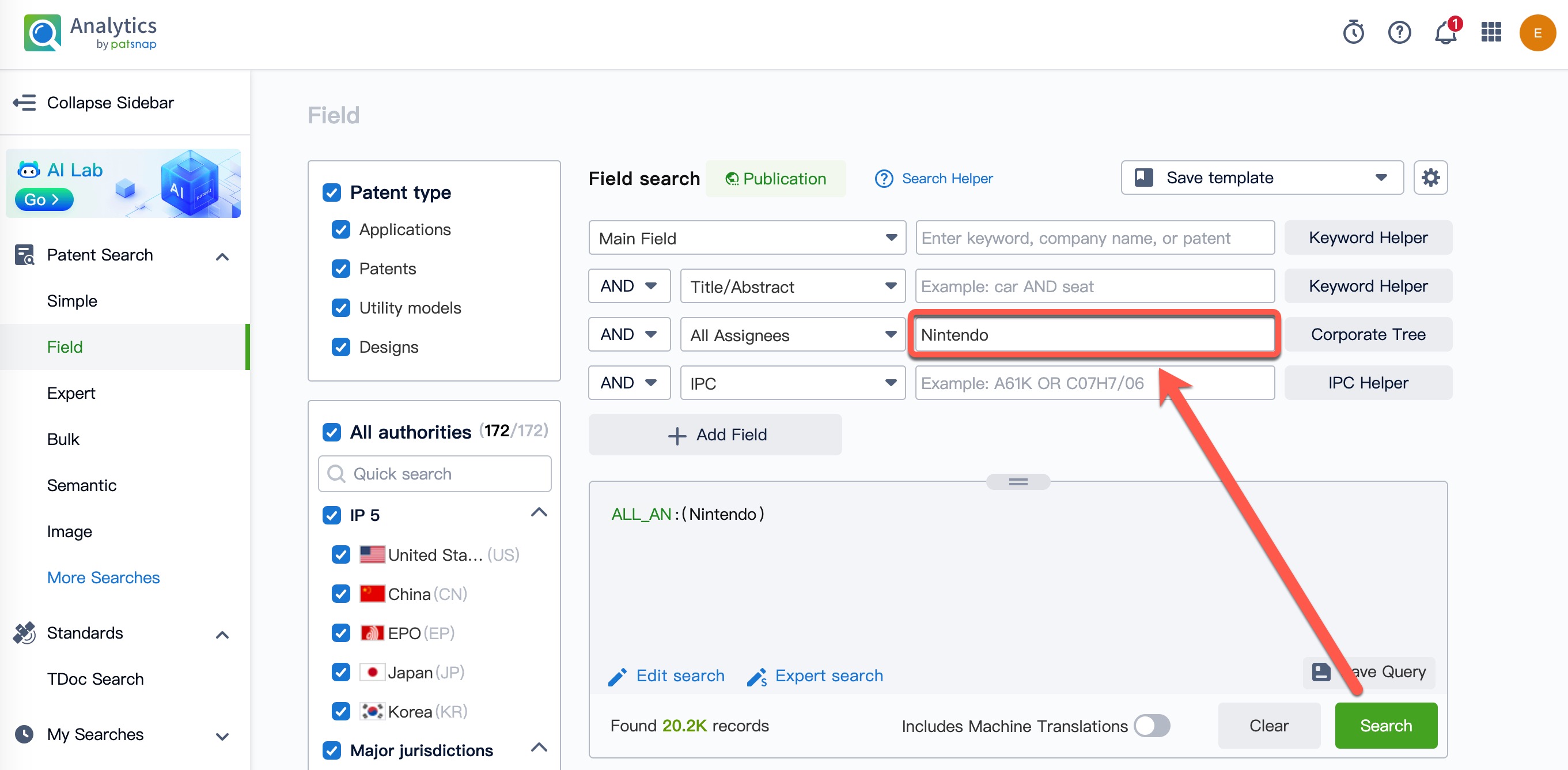Open the All Assignees field dropdown
The width and height of the screenshot is (1568, 770).
pos(792,334)
